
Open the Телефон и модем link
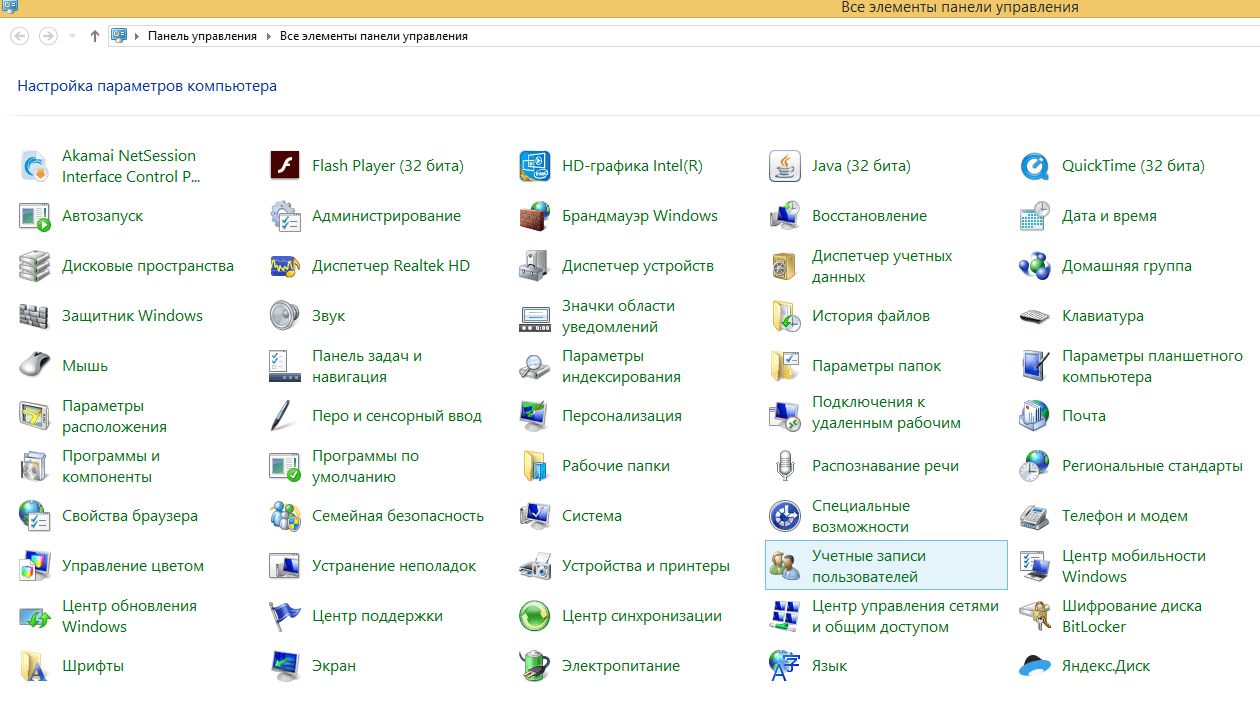1125,516
